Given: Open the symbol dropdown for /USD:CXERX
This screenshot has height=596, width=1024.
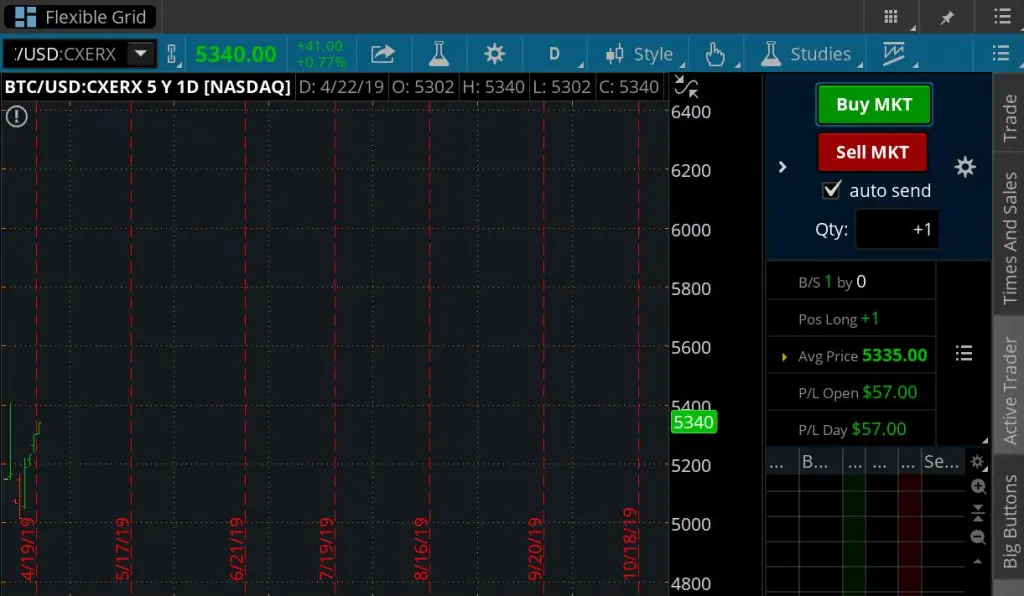Looking at the screenshot, I should coord(138,52).
